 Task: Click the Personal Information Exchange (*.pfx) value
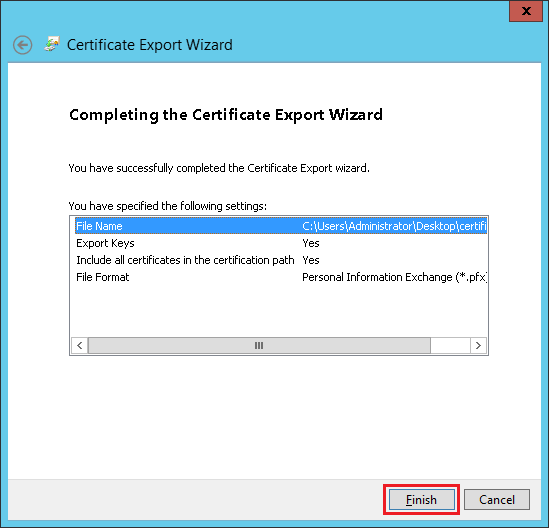(394, 277)
